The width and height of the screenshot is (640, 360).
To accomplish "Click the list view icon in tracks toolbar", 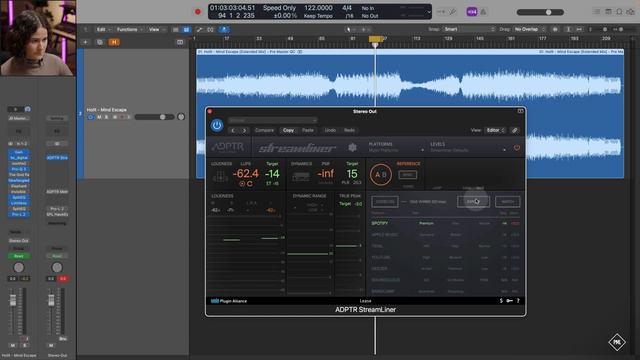I will pyautogui.click(x=176, y=29).
